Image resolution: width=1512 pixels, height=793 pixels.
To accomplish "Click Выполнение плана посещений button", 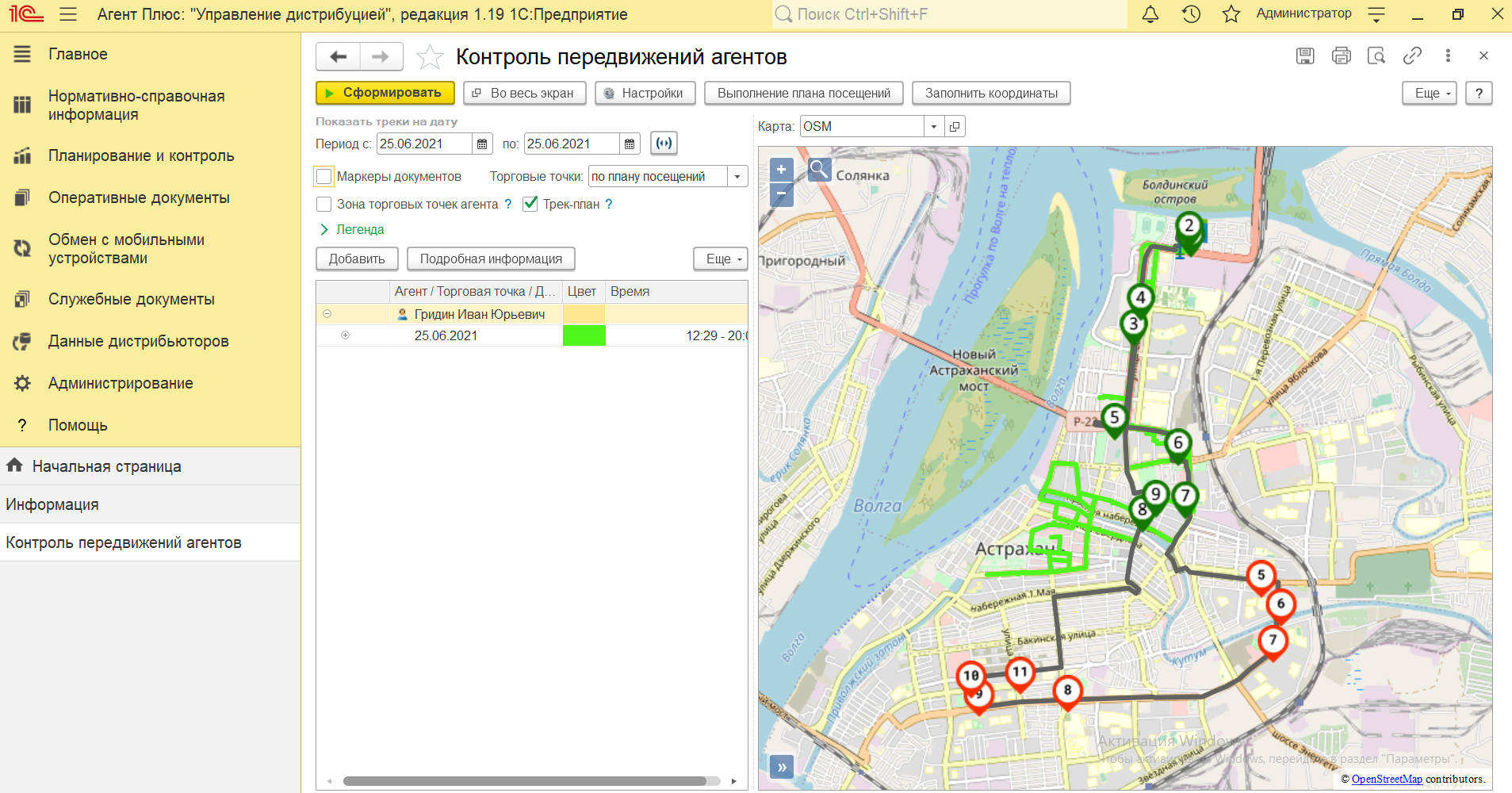I will 804,93.
